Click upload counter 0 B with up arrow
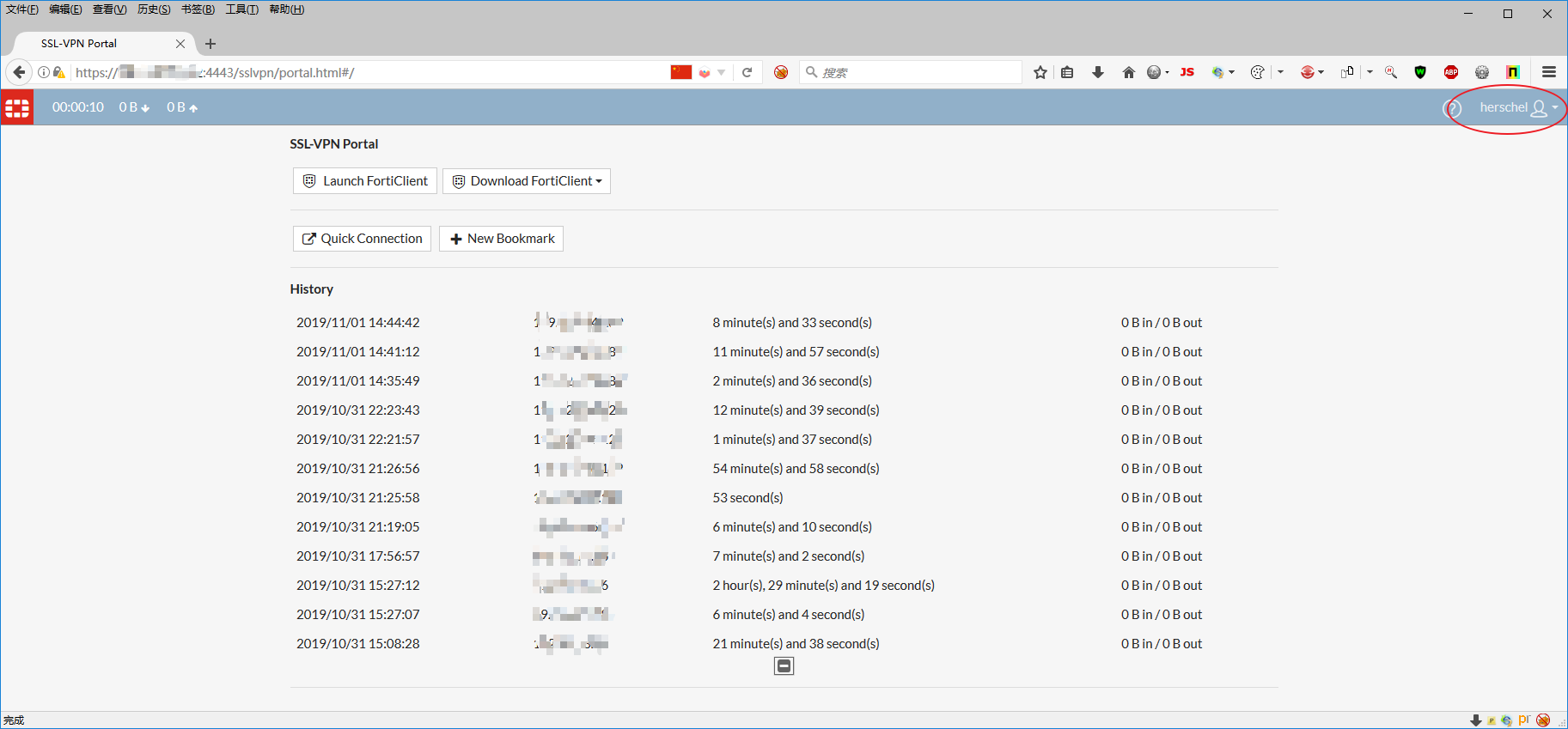This screenshot has width=1568, height=729. click(x=182, y=107)
